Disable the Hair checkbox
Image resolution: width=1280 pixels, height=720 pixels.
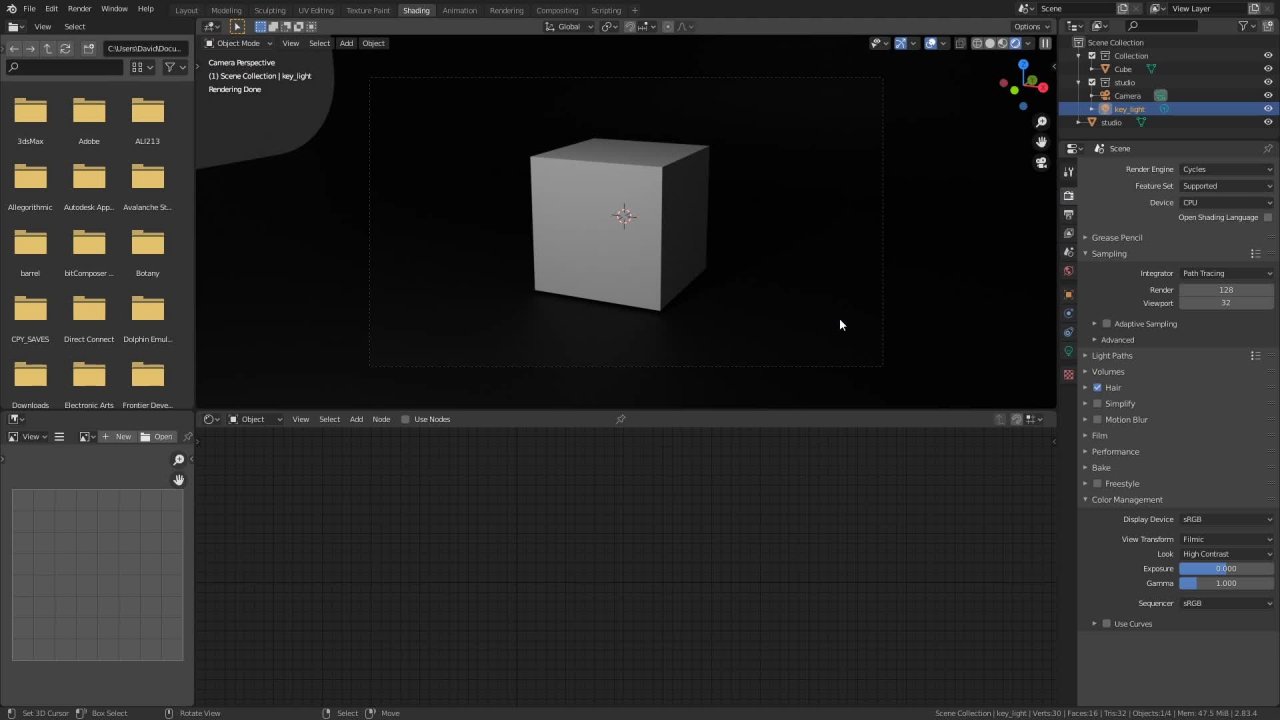point(1097,387)
